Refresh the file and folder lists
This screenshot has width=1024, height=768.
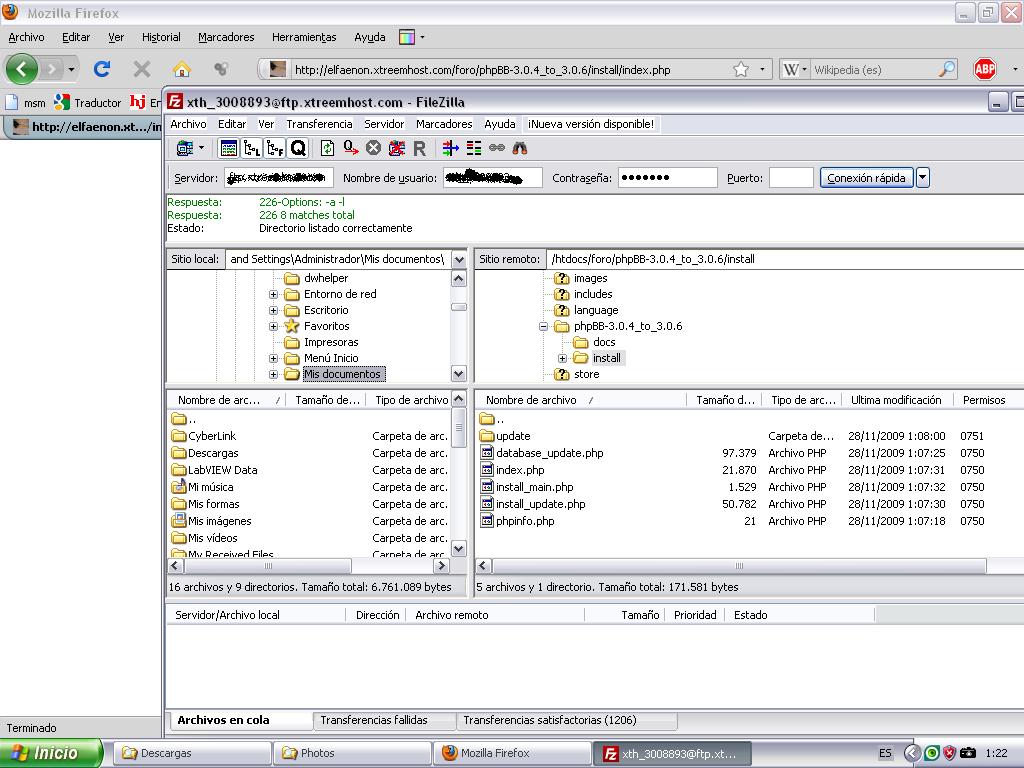click(x=327, y=148)
